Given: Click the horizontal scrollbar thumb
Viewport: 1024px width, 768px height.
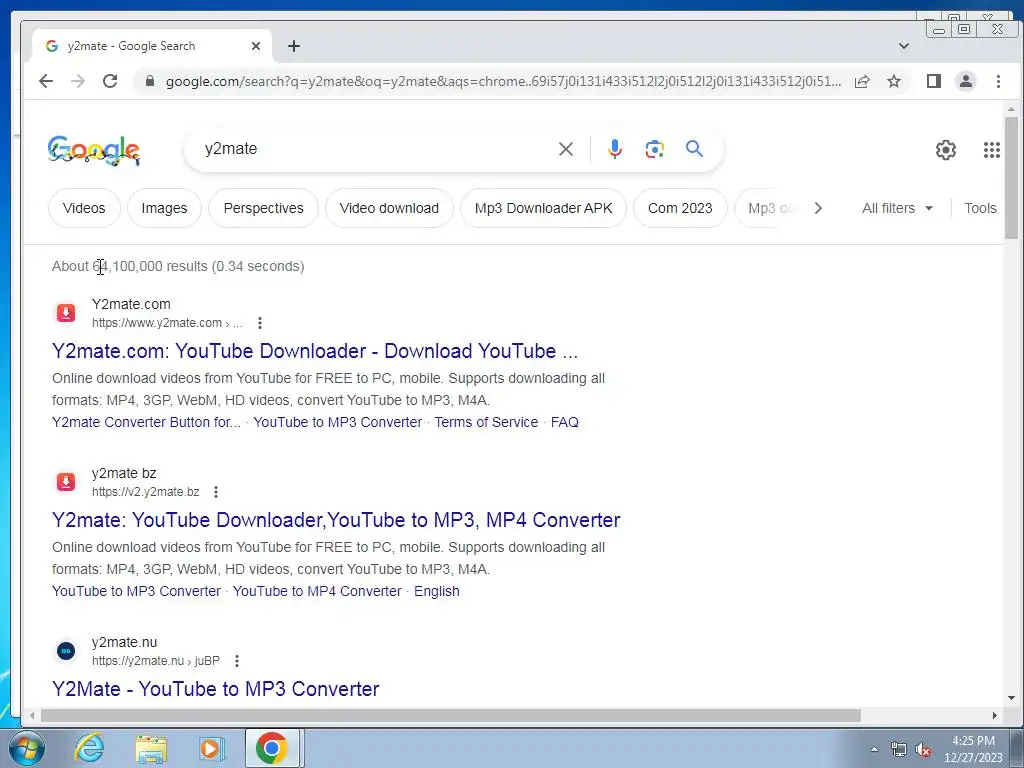Looking at the screenshot, I should (x=451, y=716).
